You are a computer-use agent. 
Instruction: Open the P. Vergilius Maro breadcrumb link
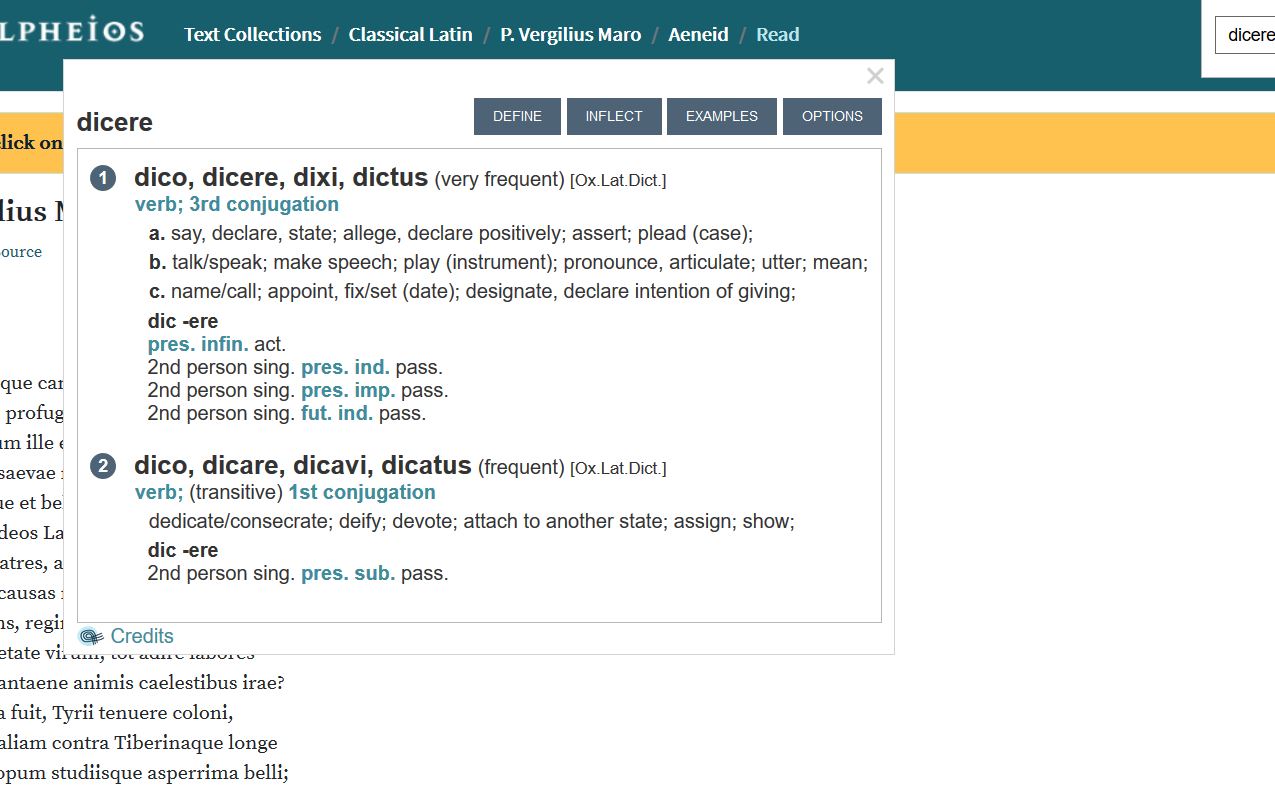click(570, 34)
